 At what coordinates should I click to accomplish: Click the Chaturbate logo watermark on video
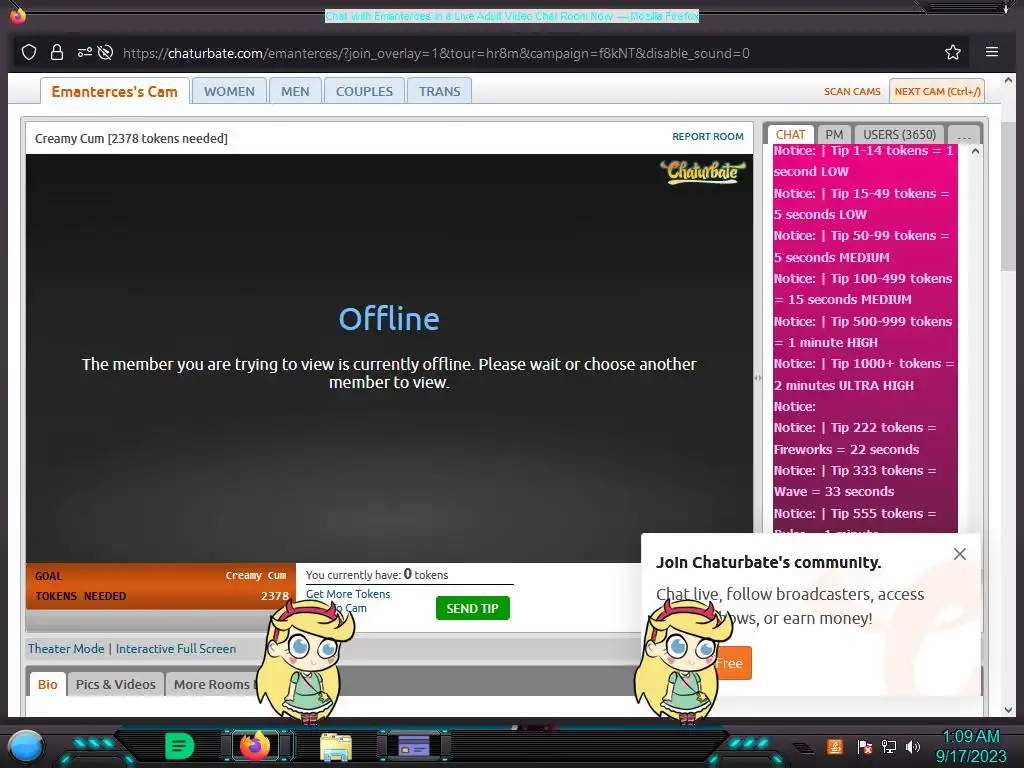[x=703, y=172]
